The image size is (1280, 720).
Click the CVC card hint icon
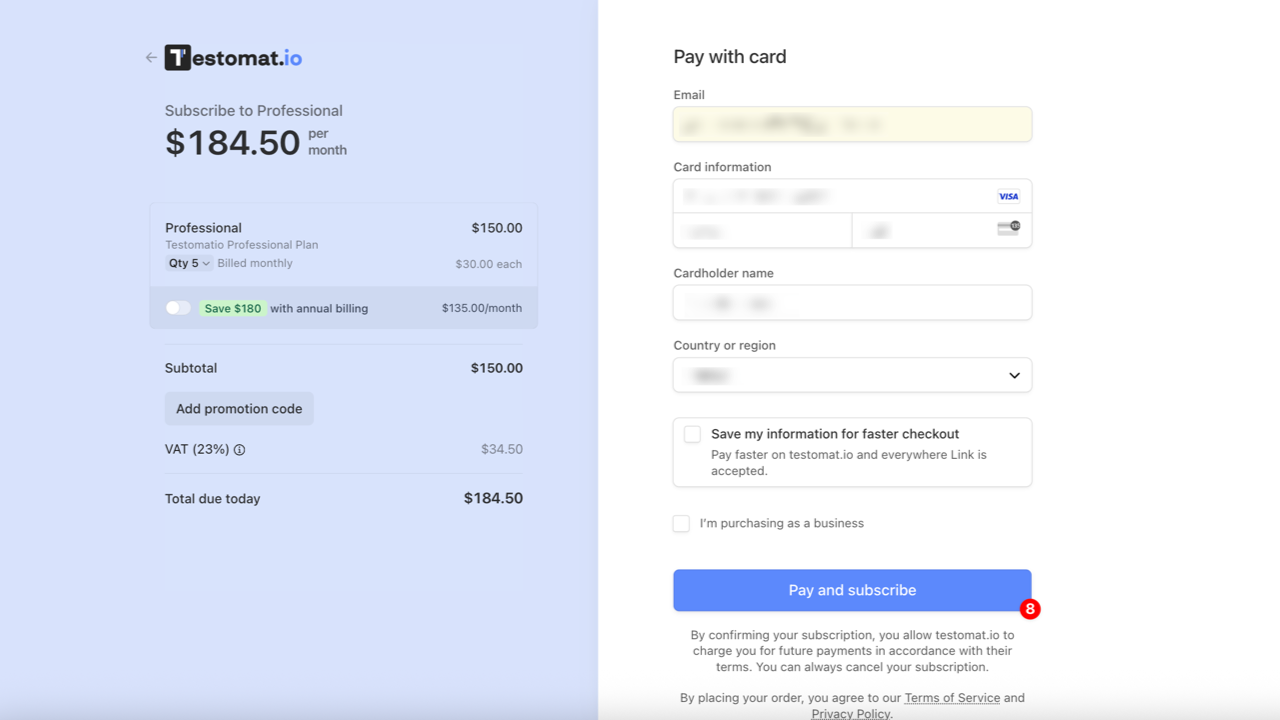click(1008, 230)
